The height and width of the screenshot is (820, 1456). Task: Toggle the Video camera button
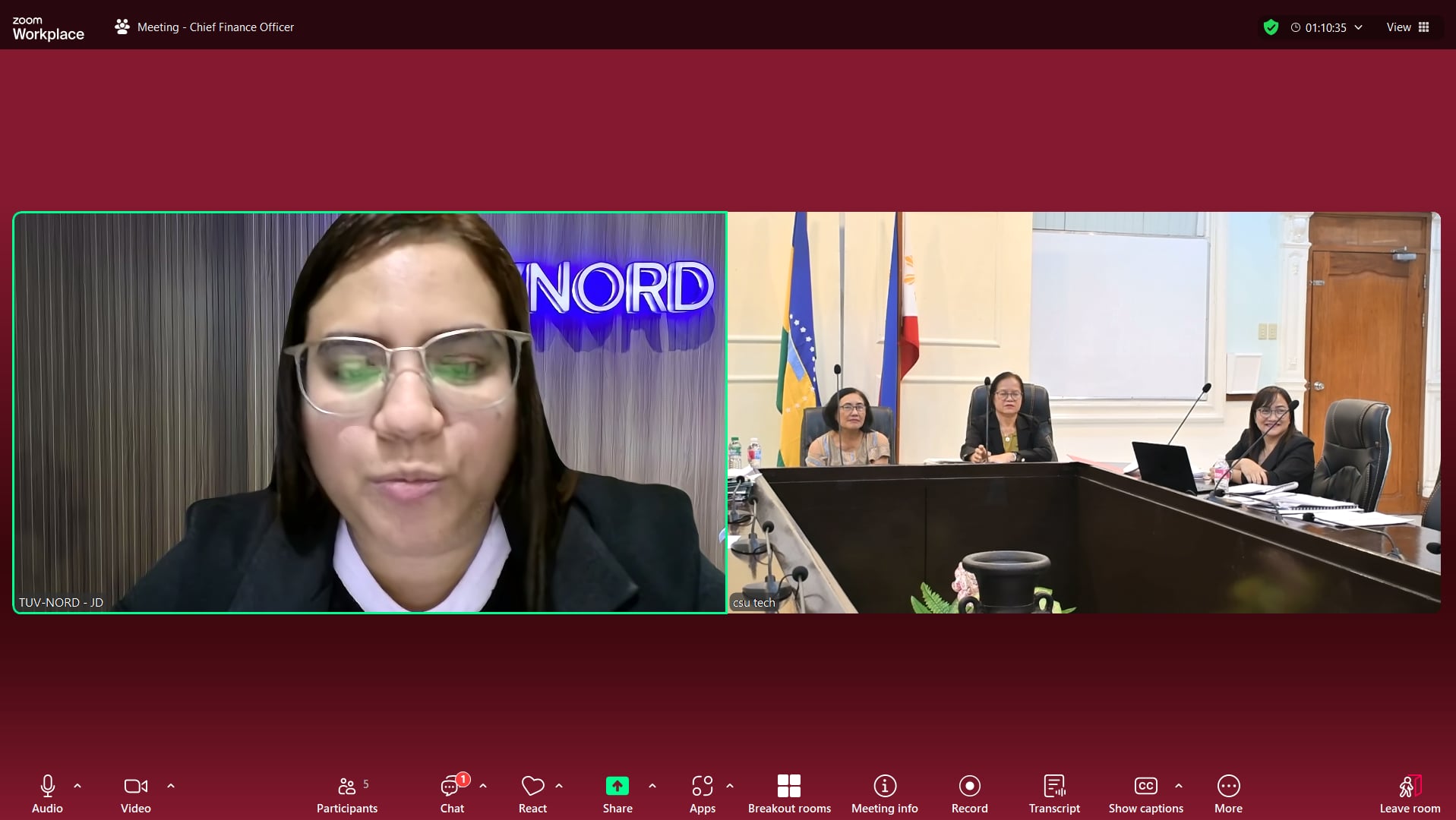tap(135, 793)
